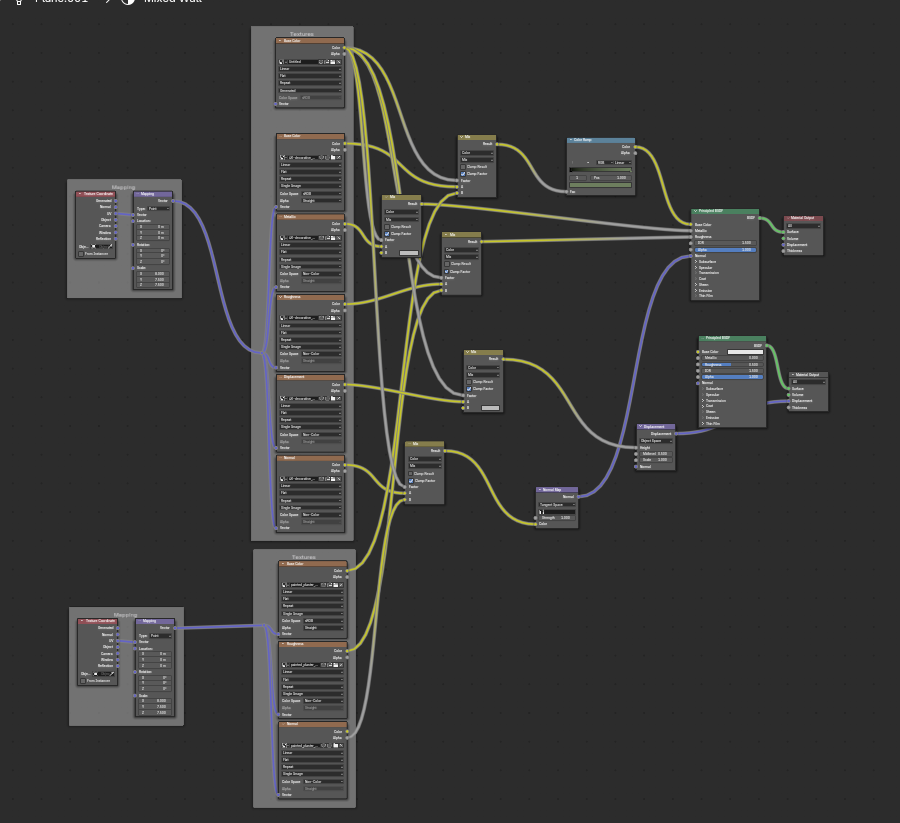Image resolution: width=900 pixels, height=823 pixels.
Task: Click the New Image icon on the Base Color texture node
Action: click(x=328, y=62)
